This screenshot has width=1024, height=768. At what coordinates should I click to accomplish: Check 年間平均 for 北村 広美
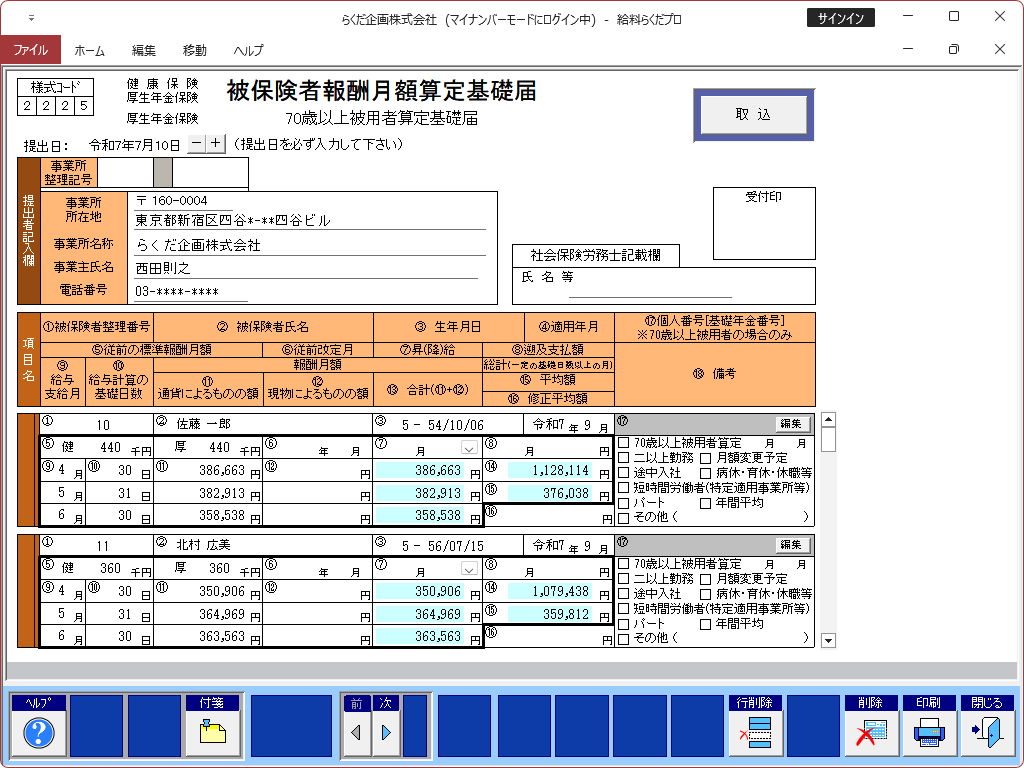[x=706, y=624]
